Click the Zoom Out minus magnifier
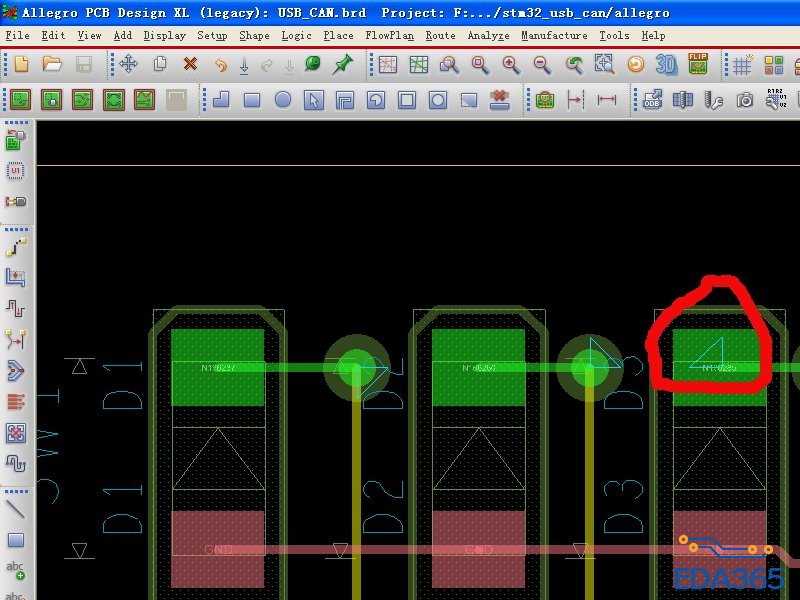 (x=542, y=65)
